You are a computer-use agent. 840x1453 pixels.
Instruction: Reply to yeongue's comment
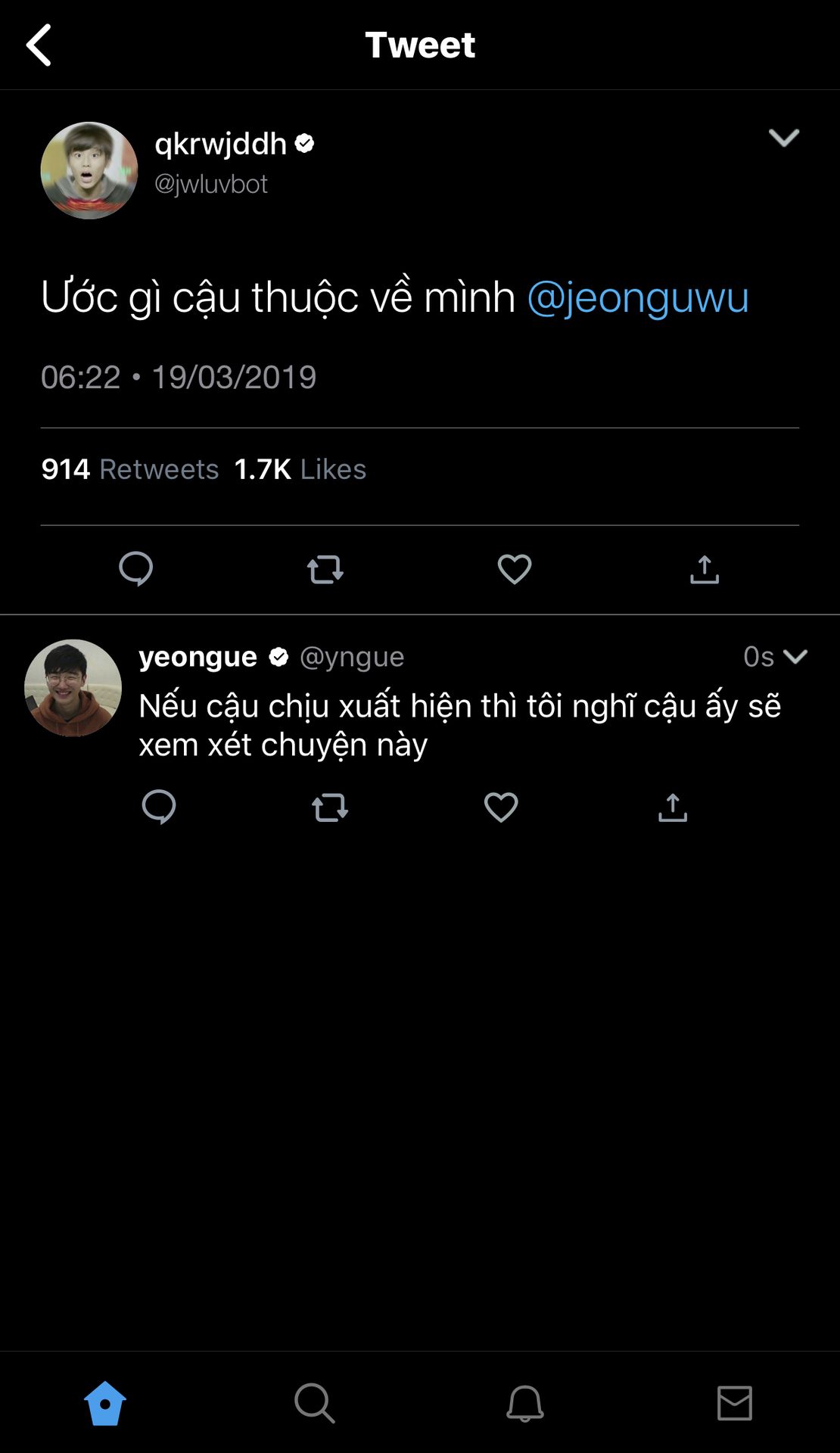(159, 807)
